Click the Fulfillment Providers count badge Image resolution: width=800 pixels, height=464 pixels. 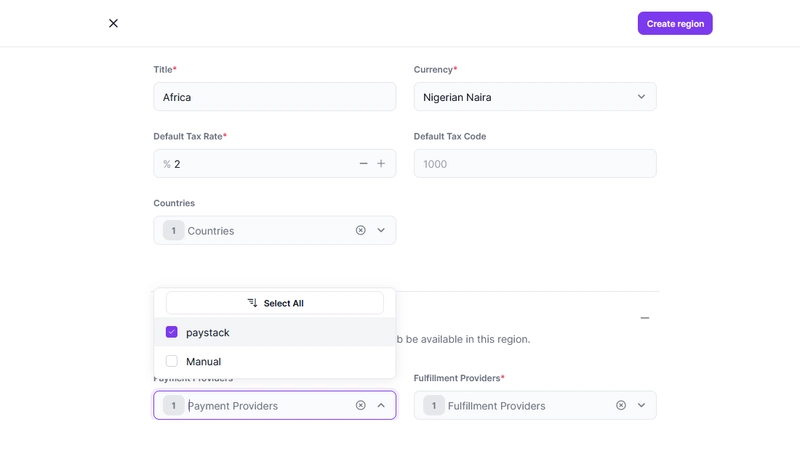434,406
